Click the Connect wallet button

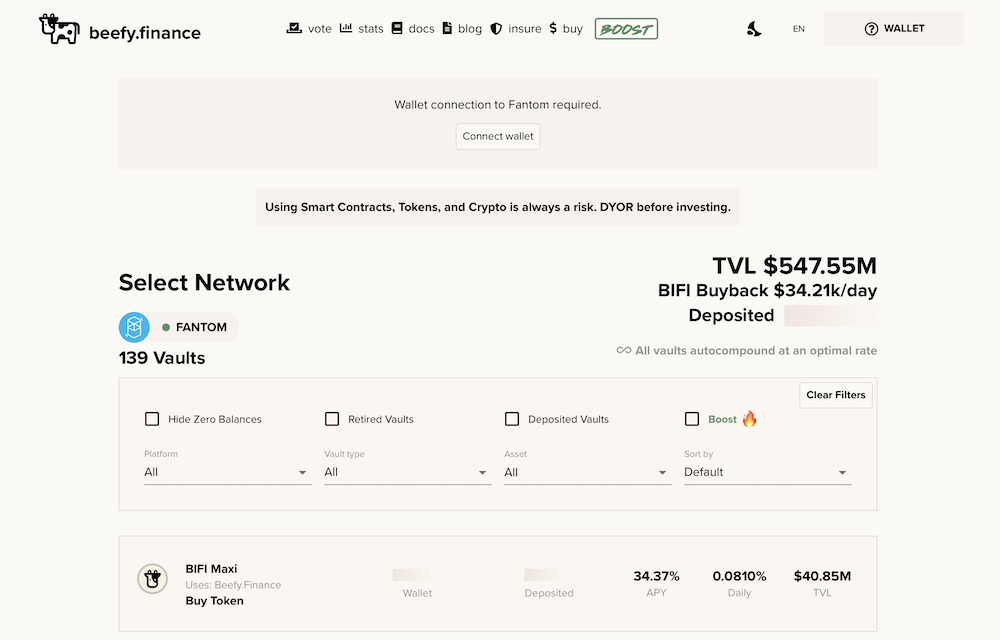click(498, 136)
